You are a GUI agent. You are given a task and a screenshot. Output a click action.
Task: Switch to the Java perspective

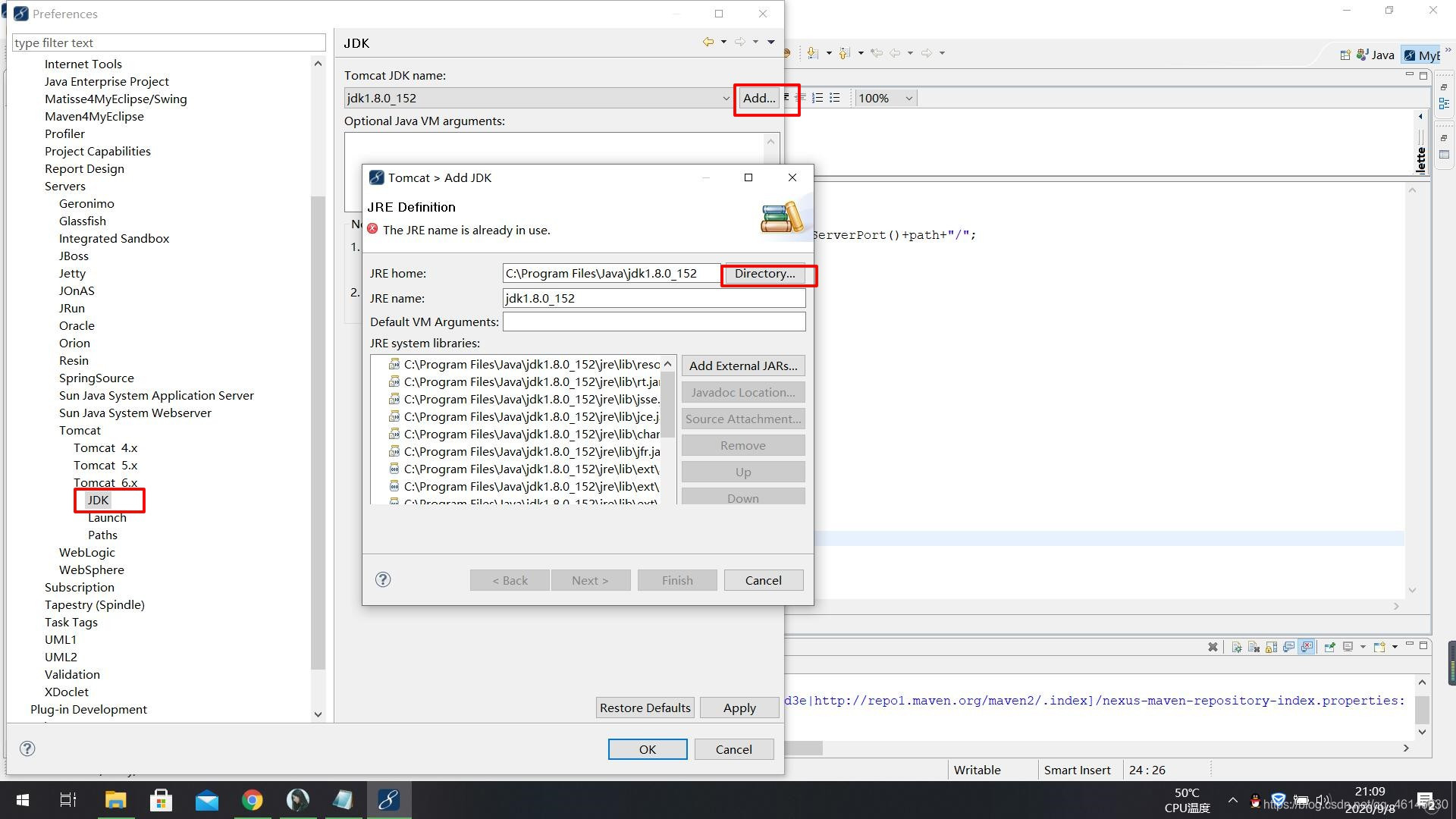click(1376, 55)
